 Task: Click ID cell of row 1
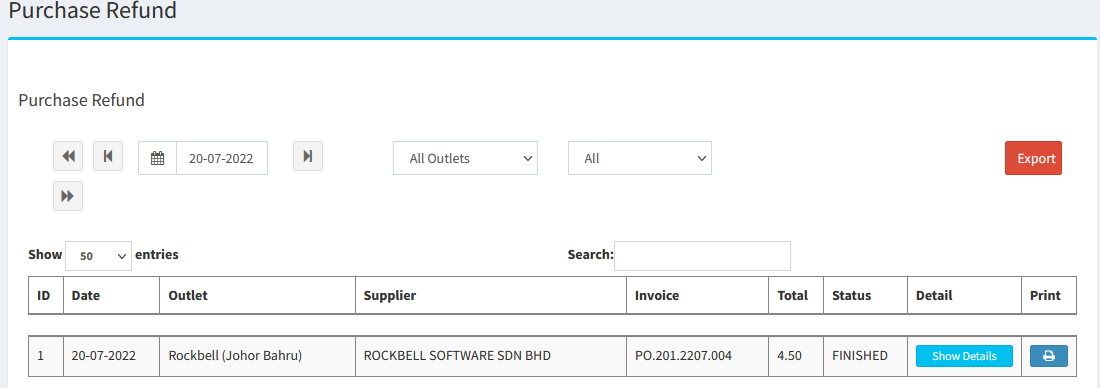46,356
